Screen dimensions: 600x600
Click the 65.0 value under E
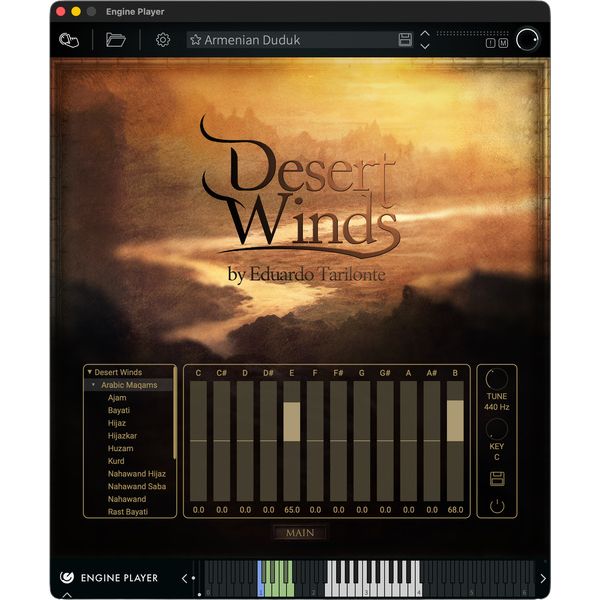pos(292,510)
